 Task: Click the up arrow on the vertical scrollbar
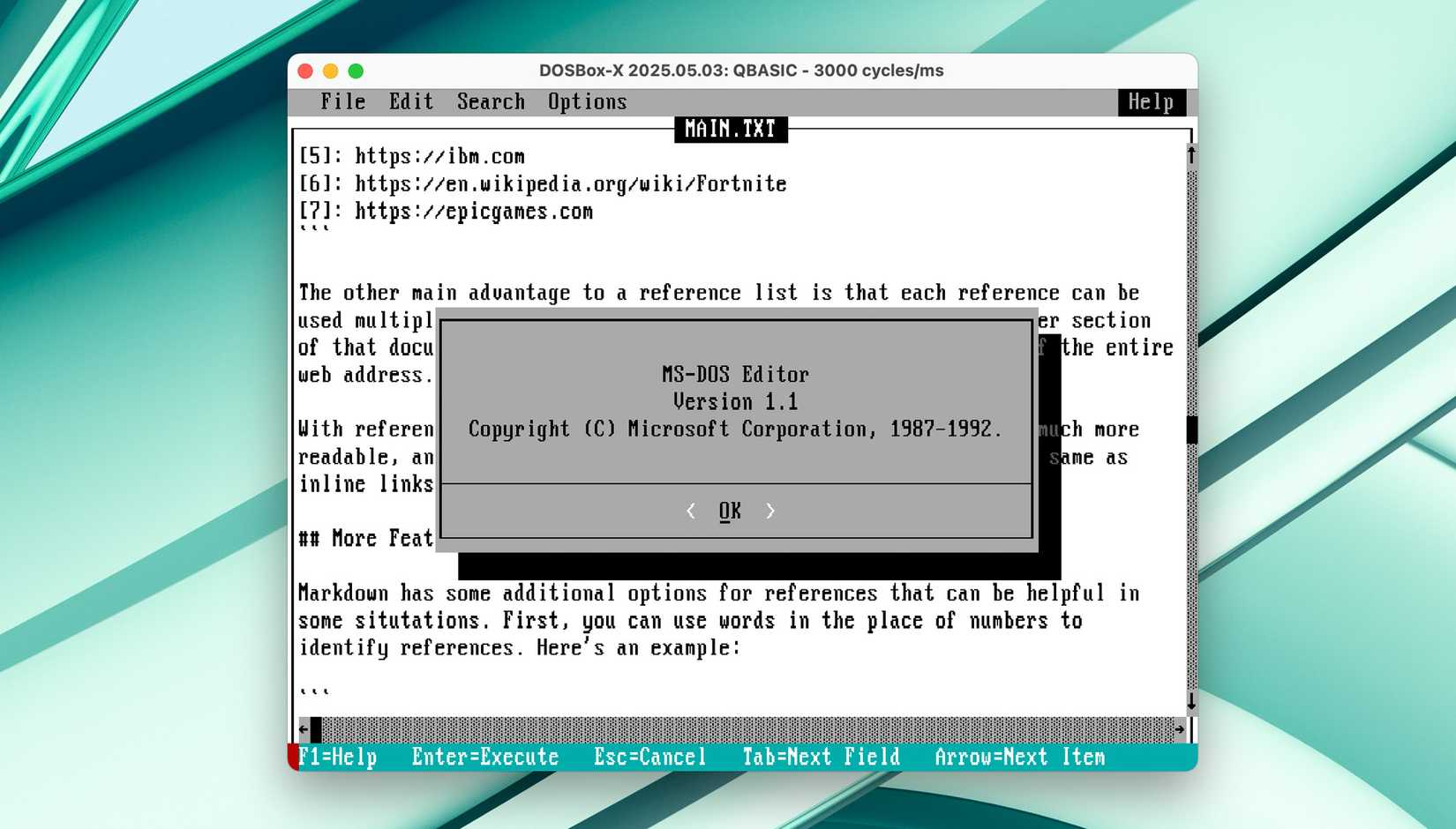click(x=1190, y=155)
